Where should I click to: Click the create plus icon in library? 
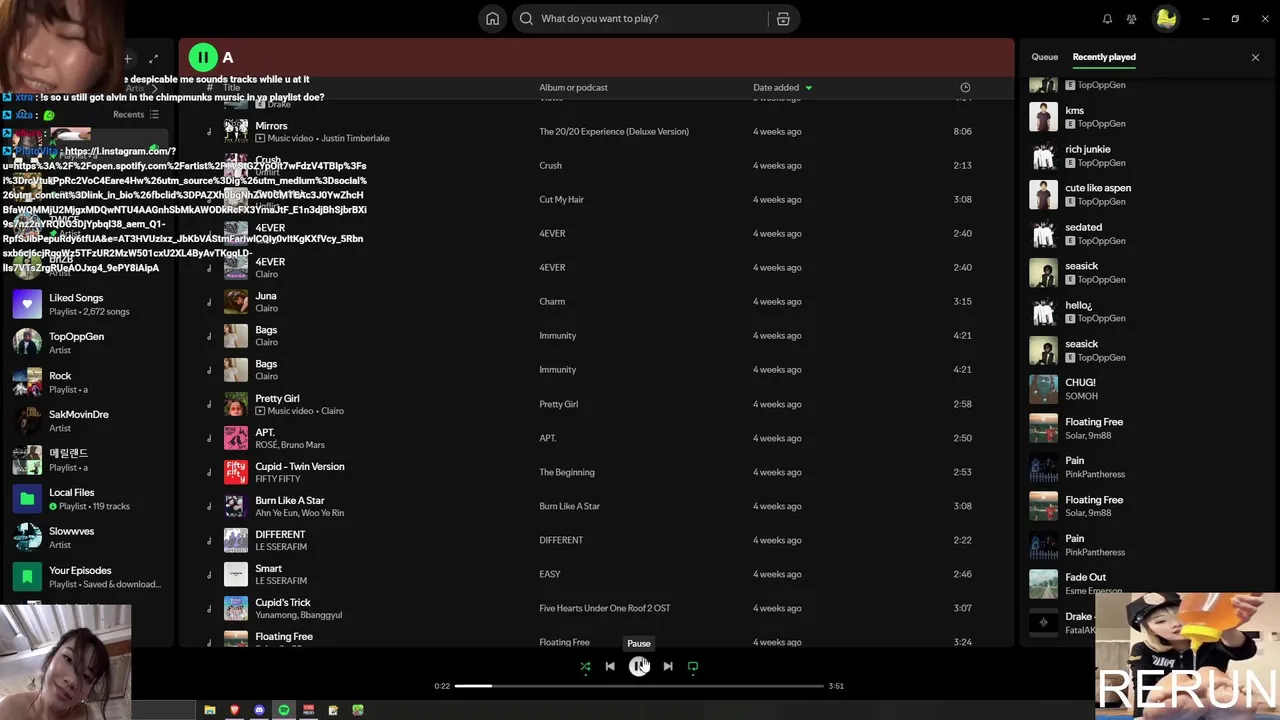tap(128, 59)
